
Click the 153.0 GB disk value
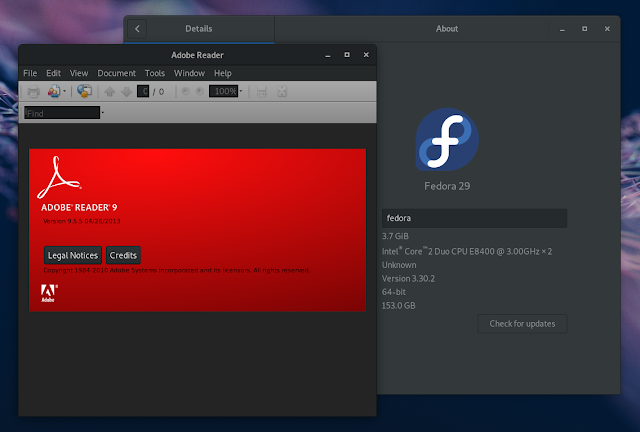coord(398,305)
